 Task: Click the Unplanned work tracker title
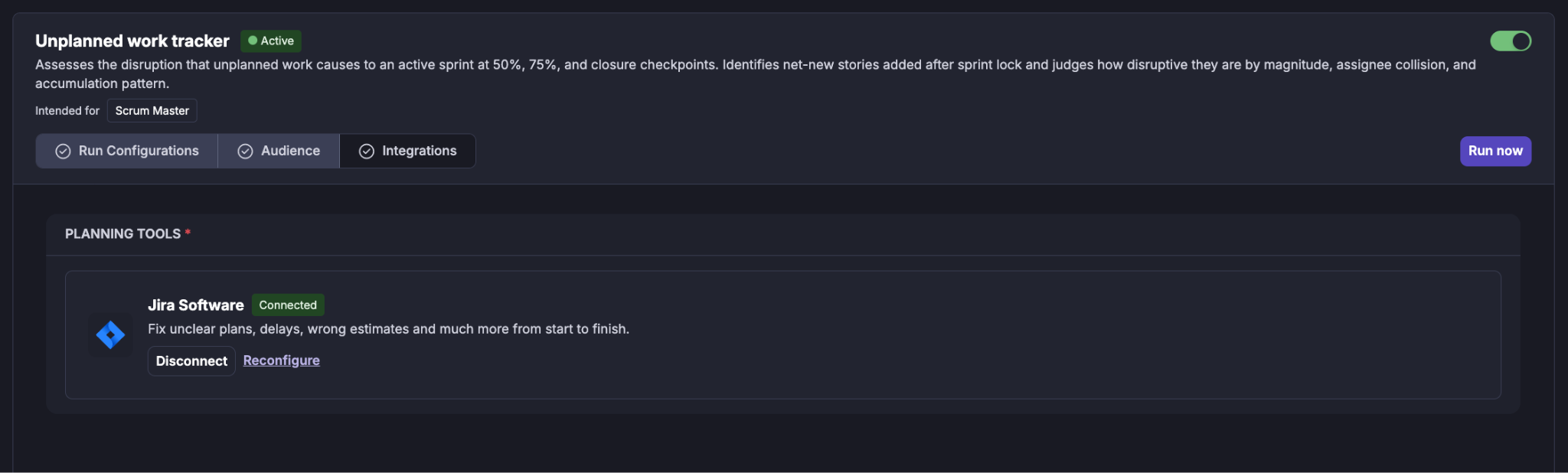click(132, 41)
